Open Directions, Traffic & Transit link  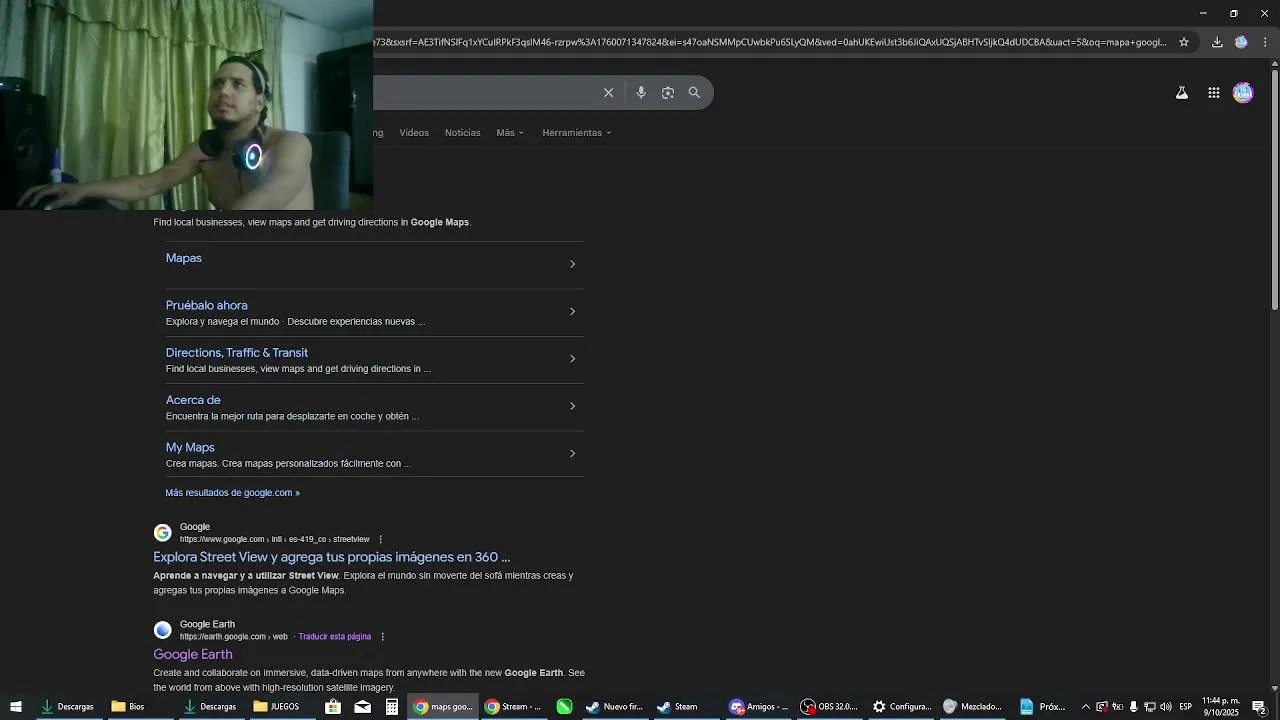point(237,353)
